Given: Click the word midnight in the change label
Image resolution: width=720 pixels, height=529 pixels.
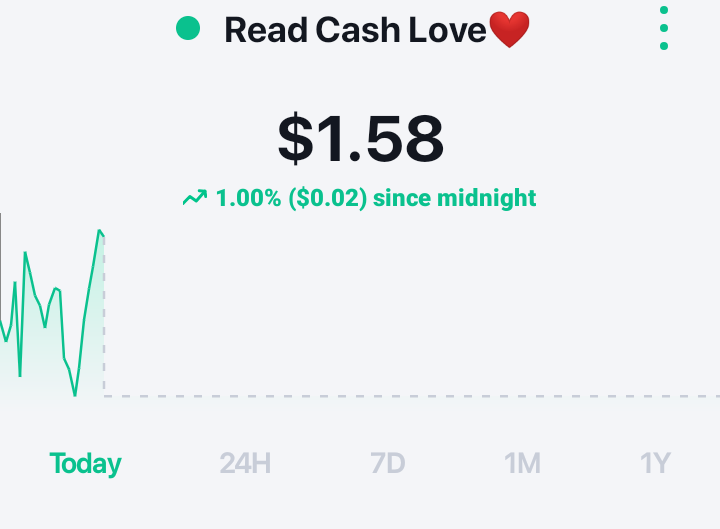Looking at the screenshot, I should coord(486,198).
